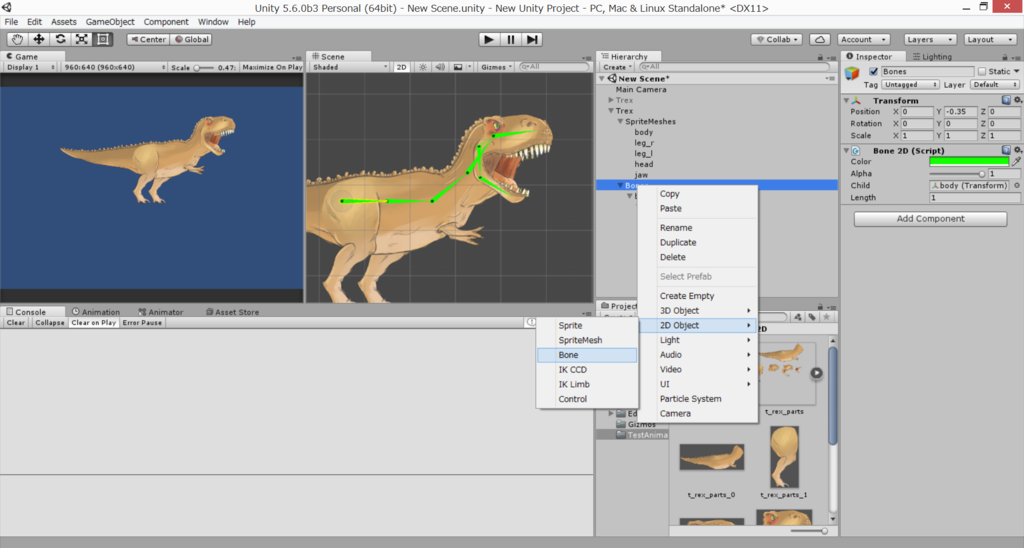1024x548 pixels.
Task: Switch to the Animator tab
Action: [x=161, y=312]
